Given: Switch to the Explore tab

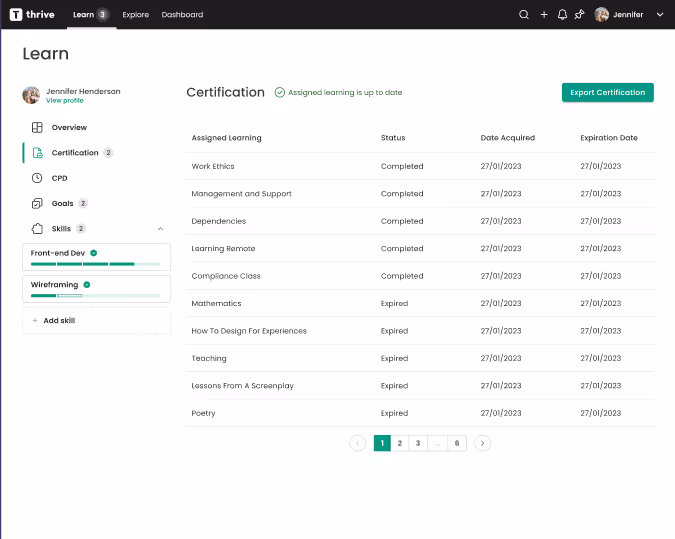Looking at the screenshot, I should click(x=135, y=15).
